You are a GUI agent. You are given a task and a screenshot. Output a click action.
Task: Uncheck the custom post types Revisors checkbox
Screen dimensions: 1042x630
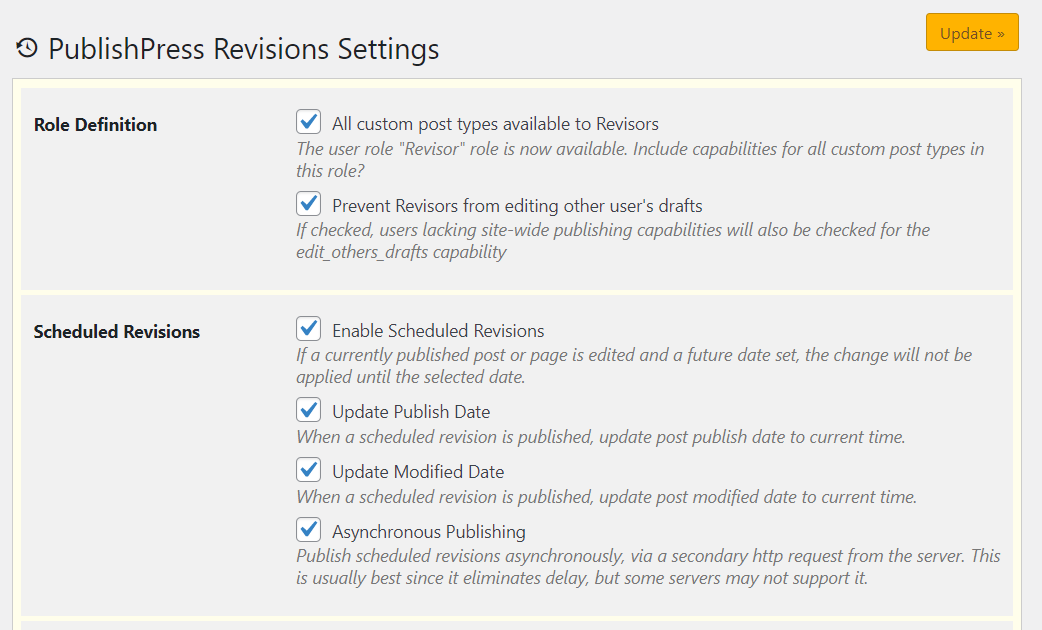pyautogui.click(x=308, y=122)
